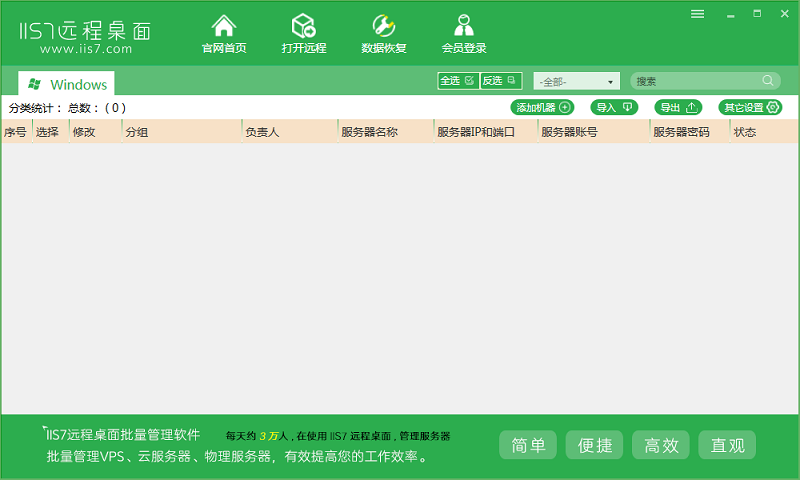The image size is (800, 480).
Task: Sort by 负责人 column header
Action: (x=290, y=132)
